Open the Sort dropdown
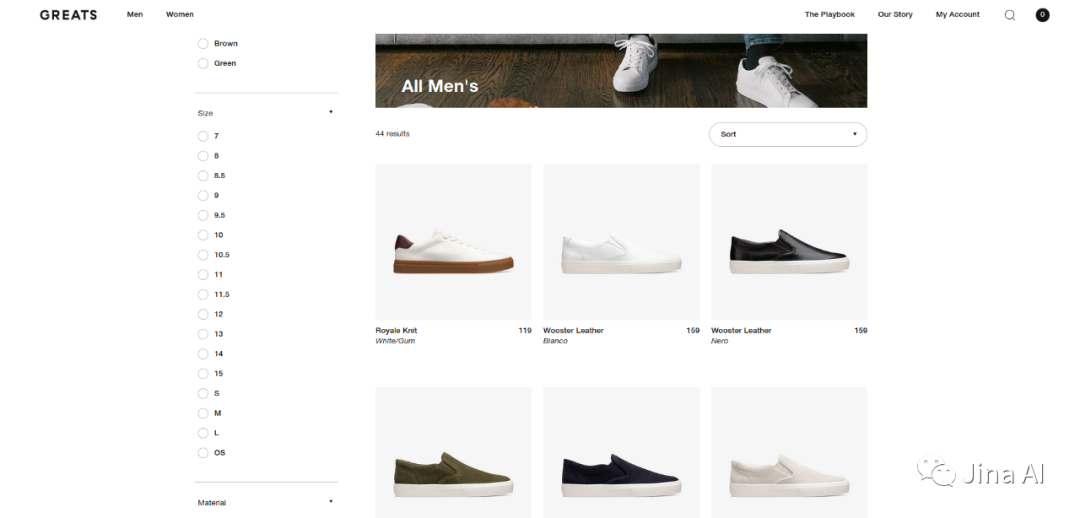1080x518 pixels. [x=788, y=134]
